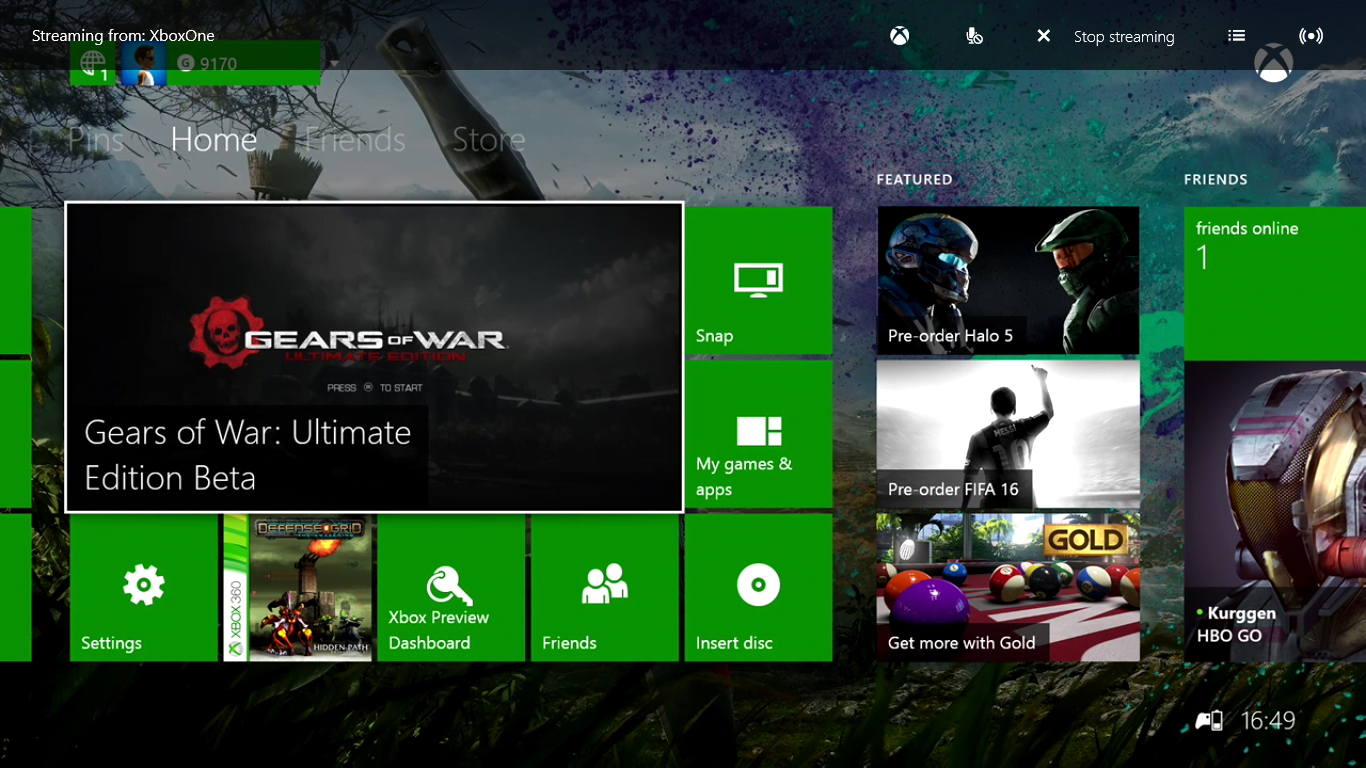
Task: Launch Gears of War: Ultimate Edition Beta
Action: [x=374, y=357]
